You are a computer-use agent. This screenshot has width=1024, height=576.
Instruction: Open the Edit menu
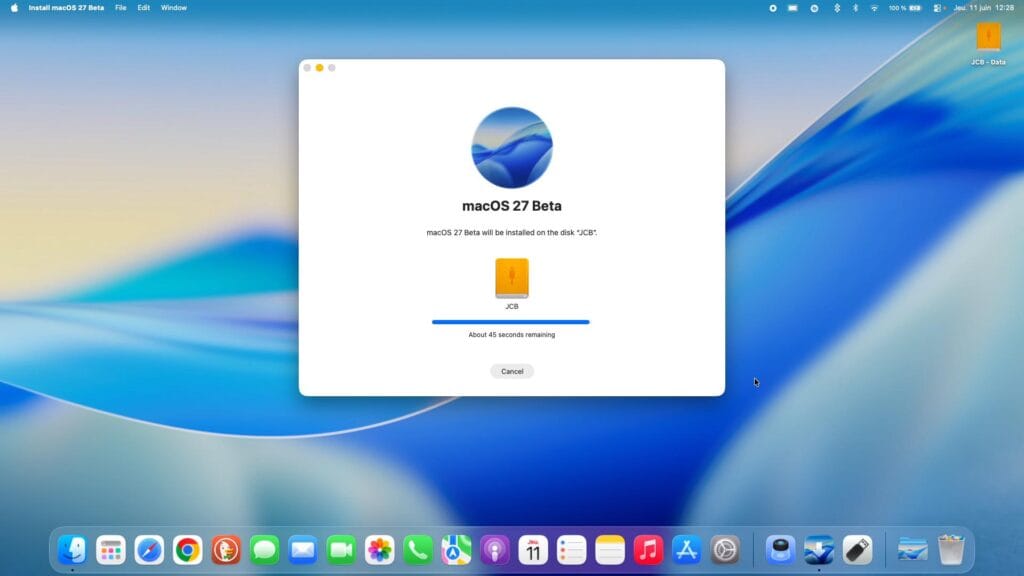coord(144,8)
